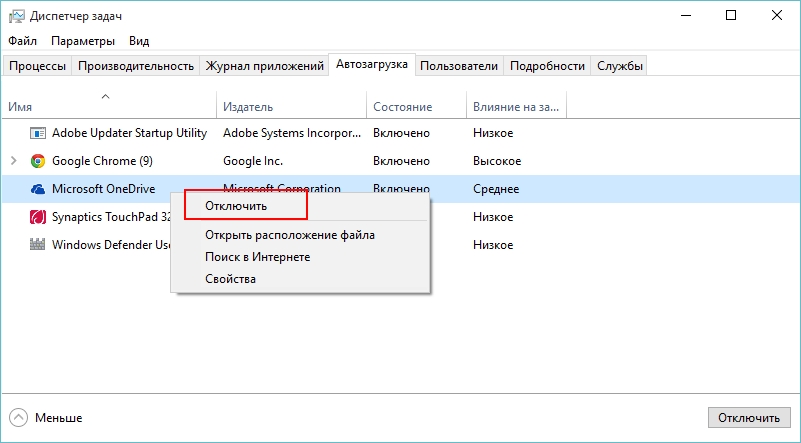The height and width of the screenshot is (443, 801).
Task: Sort by the Влияние на за... column header
Action: pos(516,105)
